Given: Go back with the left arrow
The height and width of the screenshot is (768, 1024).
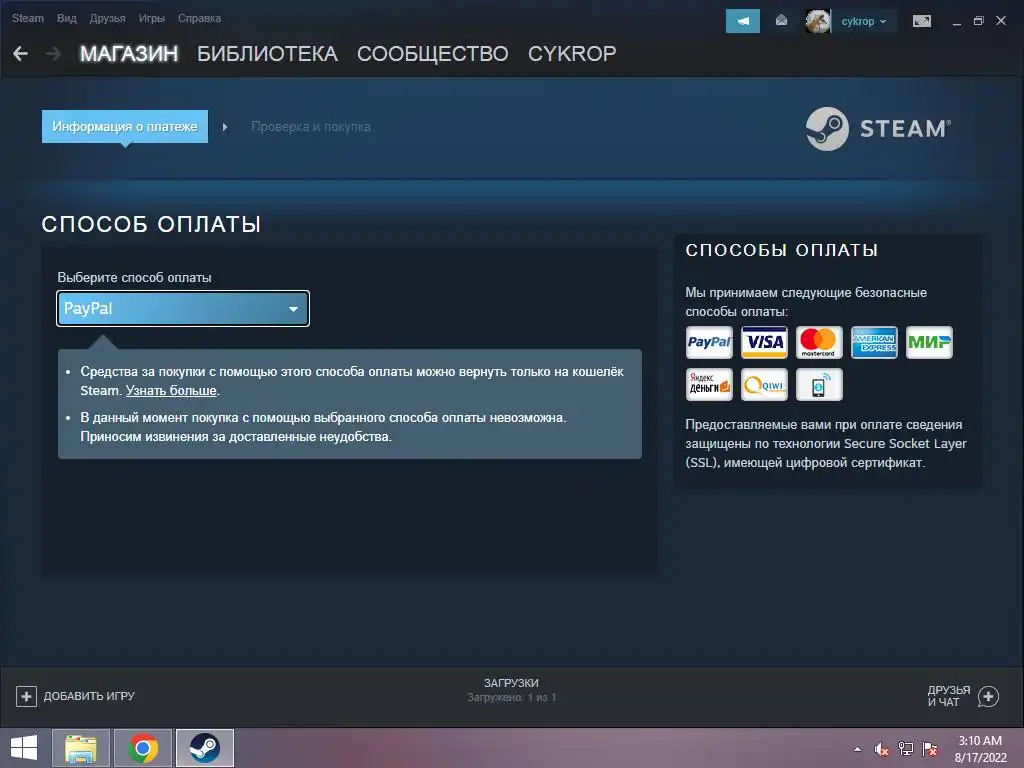Looking at the screenshot, I should [x=21, y=54].
